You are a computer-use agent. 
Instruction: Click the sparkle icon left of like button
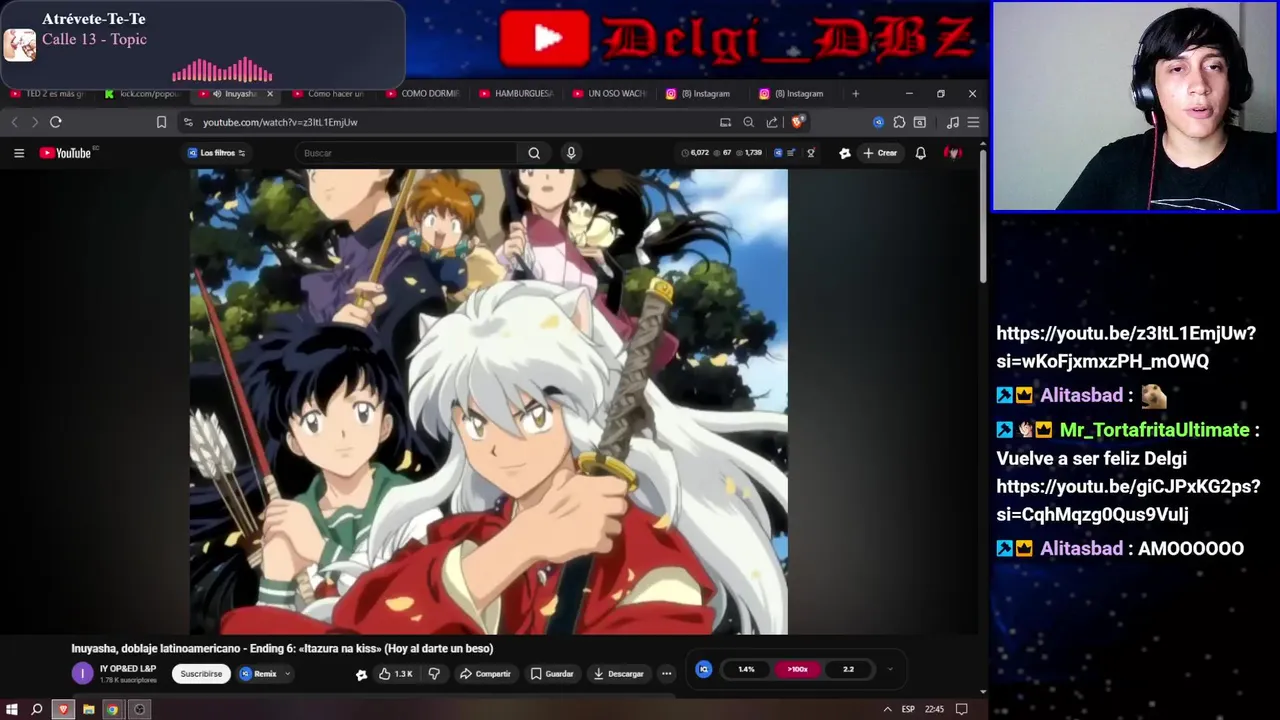click(361, 675)
